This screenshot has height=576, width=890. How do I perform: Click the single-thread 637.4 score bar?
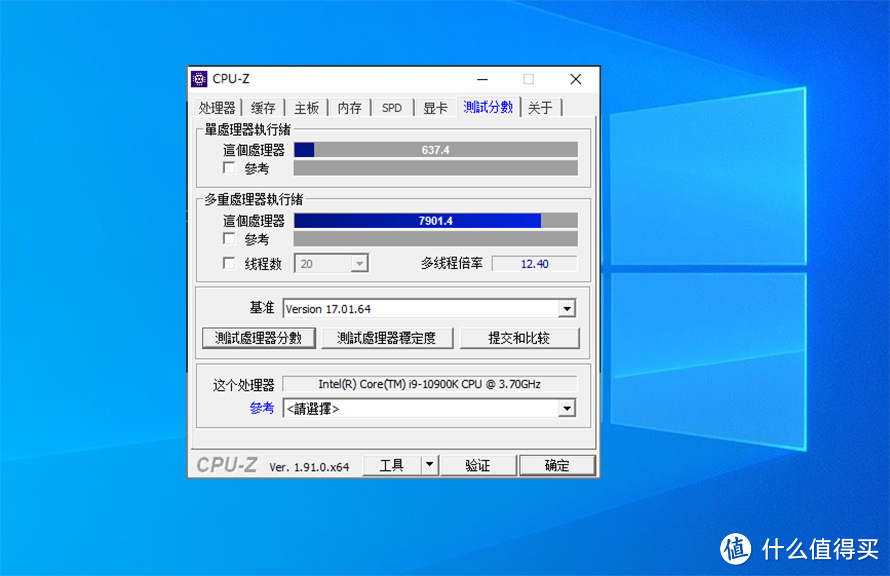(436, 150)
